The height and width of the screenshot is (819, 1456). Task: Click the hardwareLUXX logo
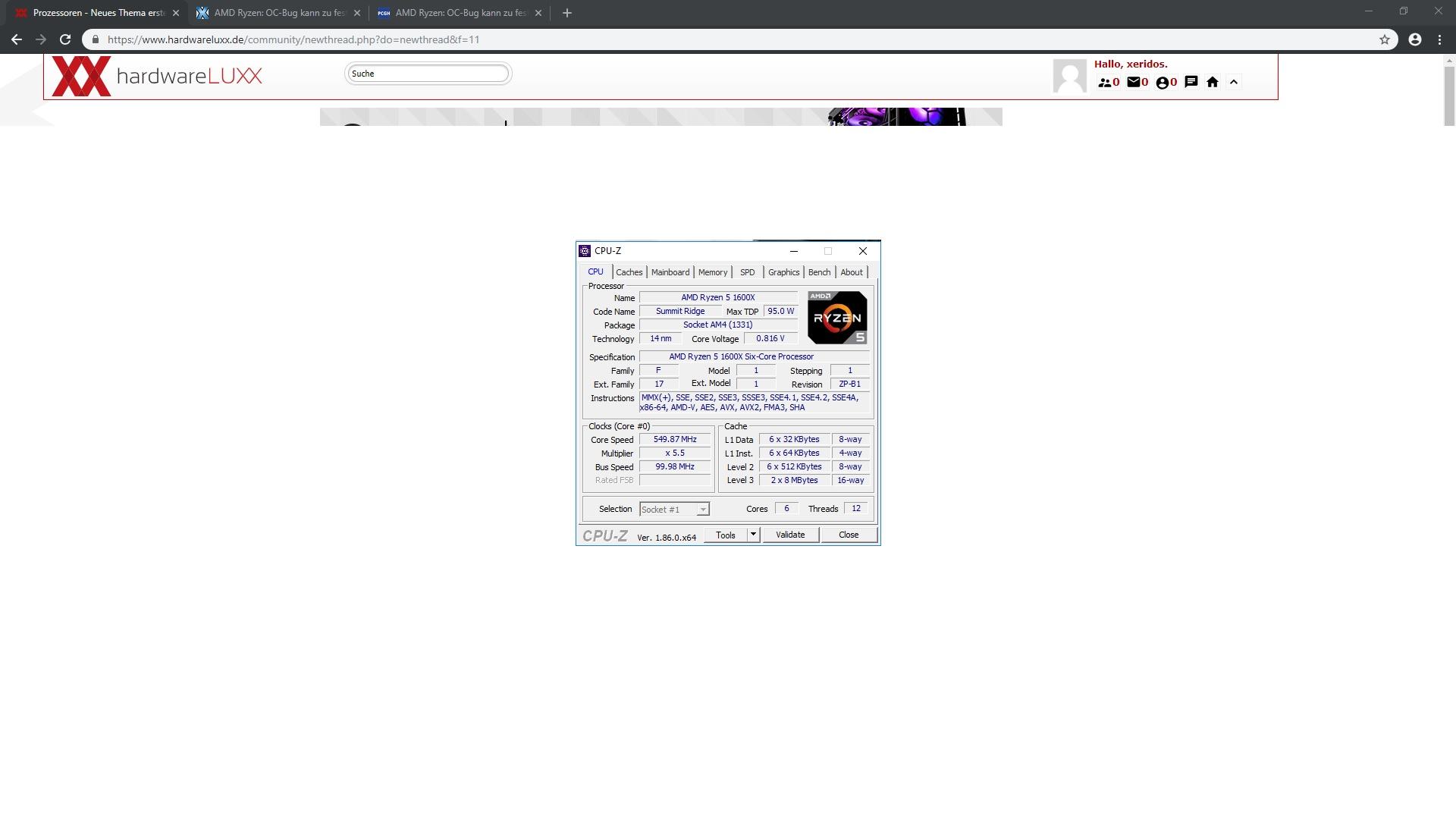click(157, 76)
